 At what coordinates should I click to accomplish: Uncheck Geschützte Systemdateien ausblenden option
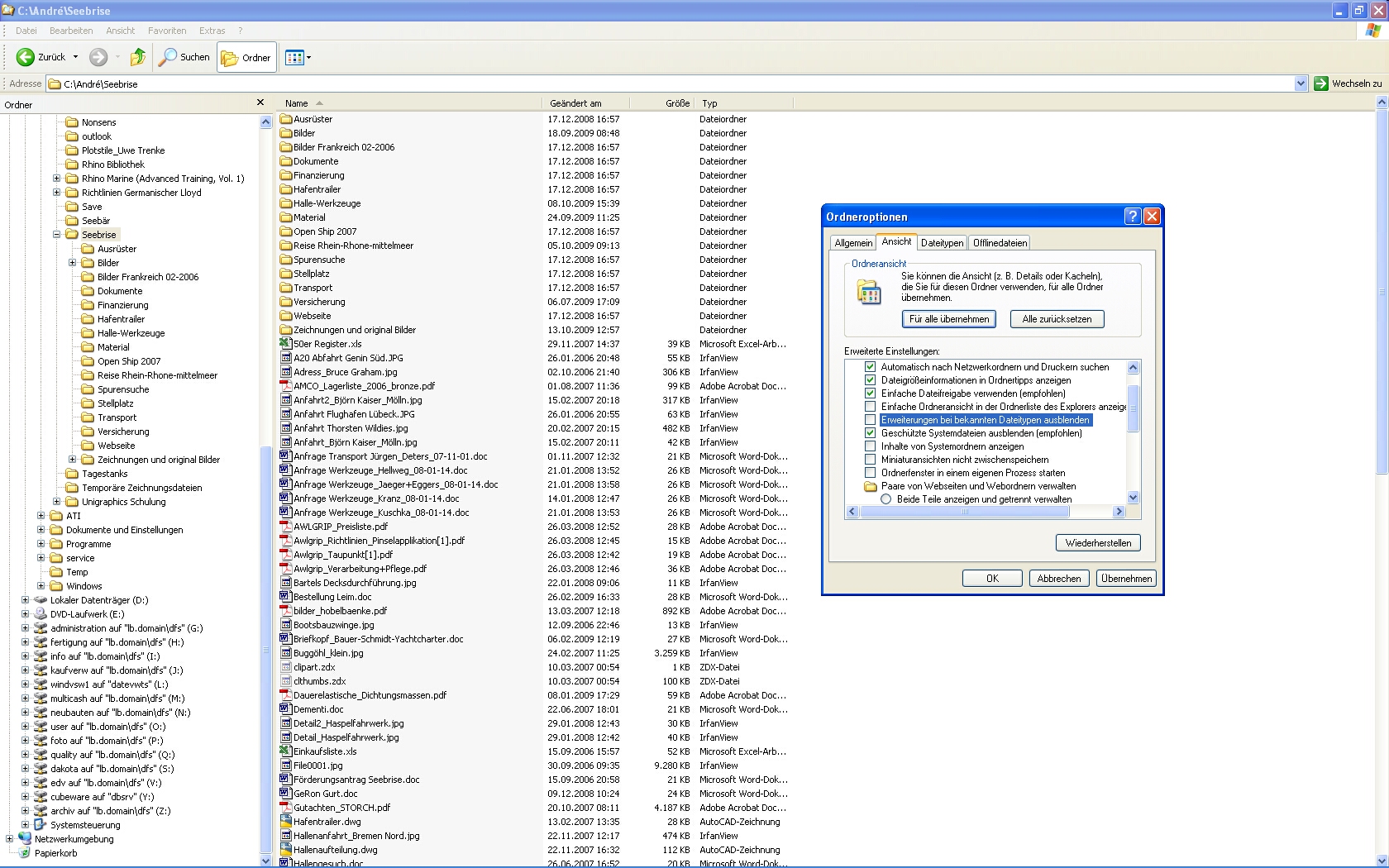[x=870, y=433]
